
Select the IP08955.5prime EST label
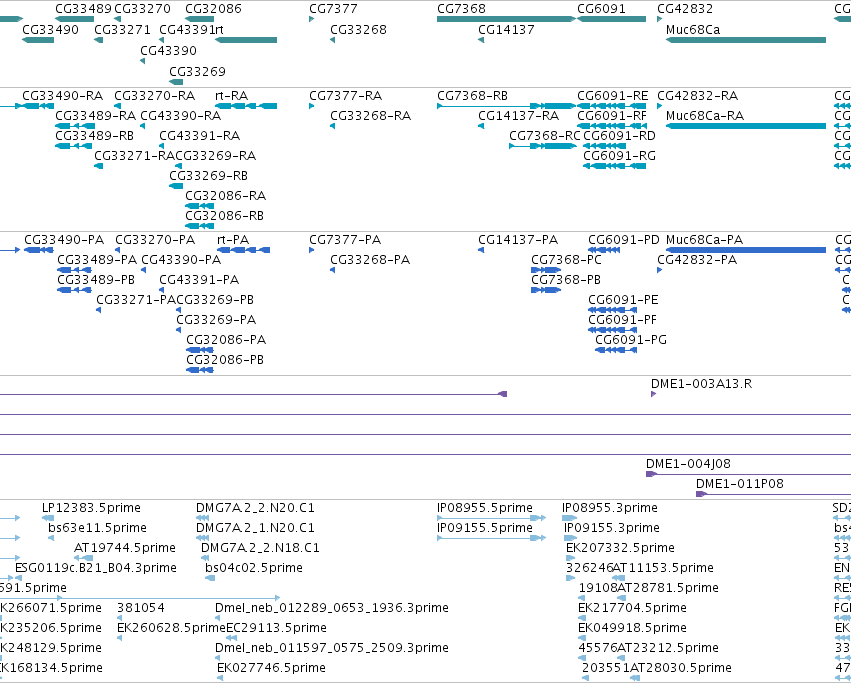coord(485,507)
